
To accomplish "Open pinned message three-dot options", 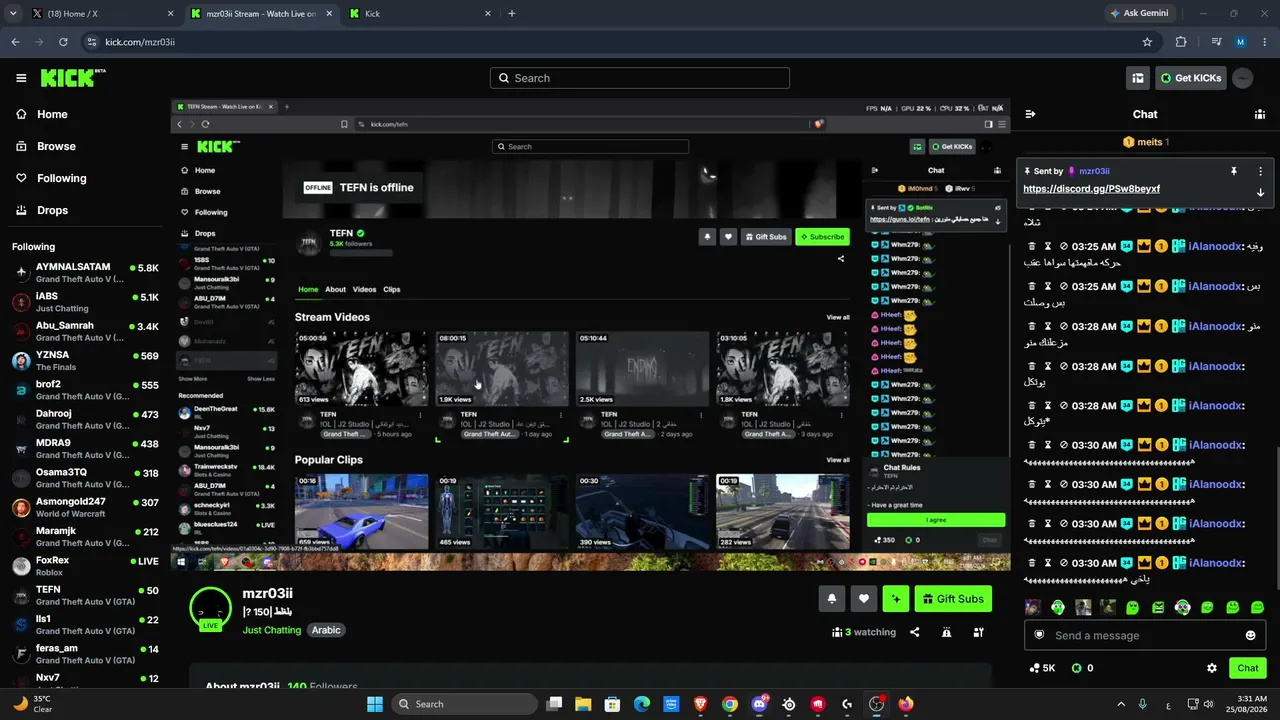I will (x=1260, y=171).
